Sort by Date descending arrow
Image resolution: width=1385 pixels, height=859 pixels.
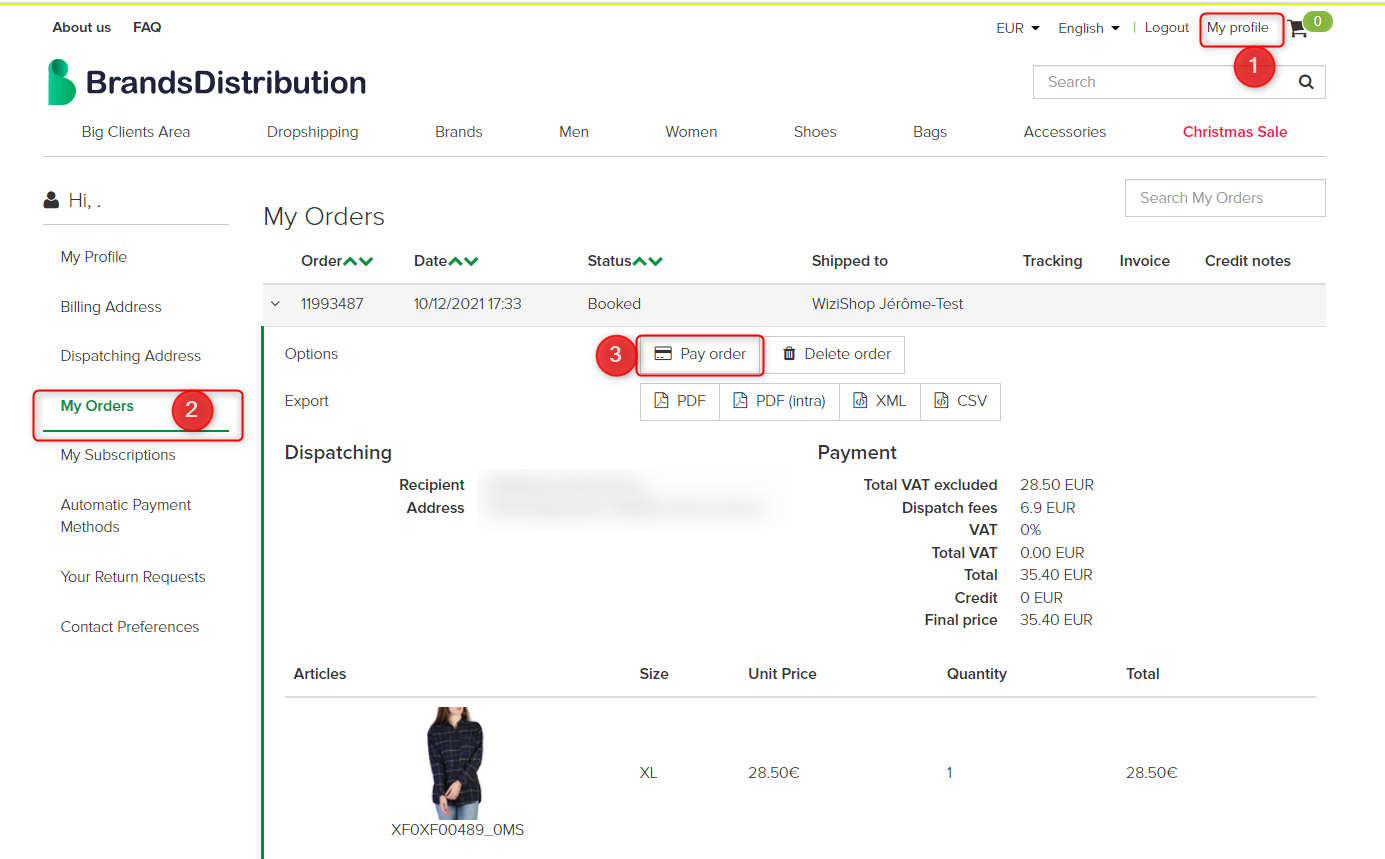471,261
